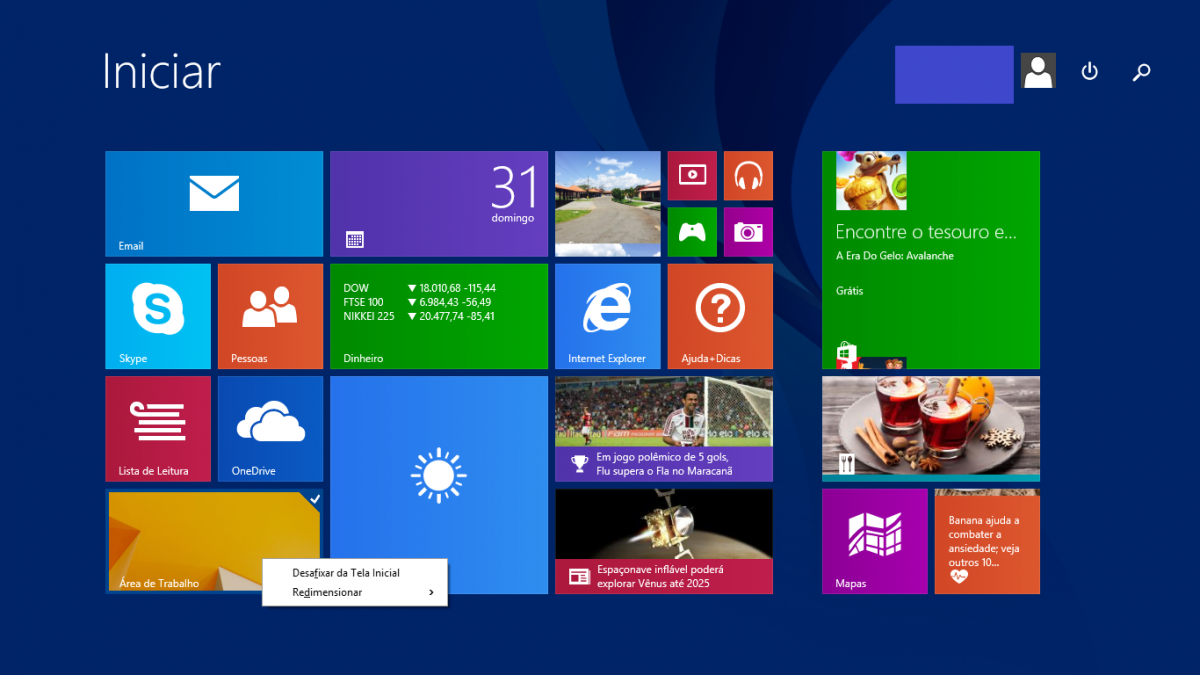Click the user account avatar
The width and height of the screenshot is (1200, 675).
point(1038,71)
